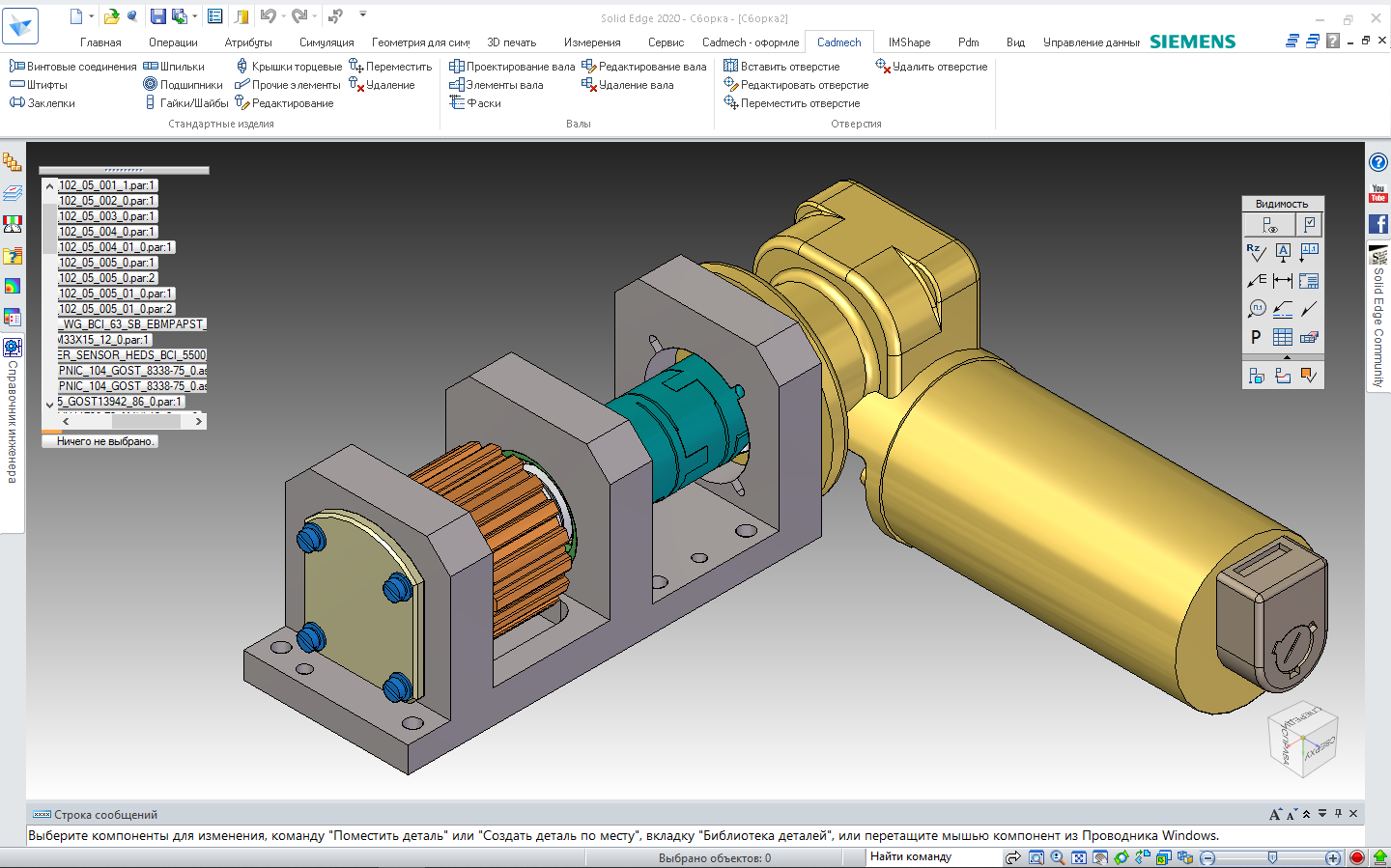Viewport: 1391px width, 868px height.
Task: Click the Подшипники (bearings) tool
Action: click(x=184, y=85)
